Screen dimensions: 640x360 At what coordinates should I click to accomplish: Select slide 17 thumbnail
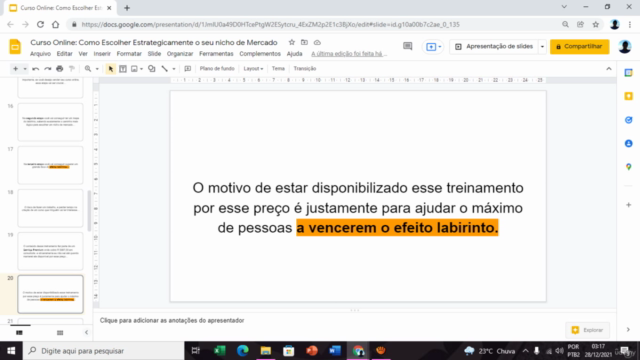pos(50,165)
